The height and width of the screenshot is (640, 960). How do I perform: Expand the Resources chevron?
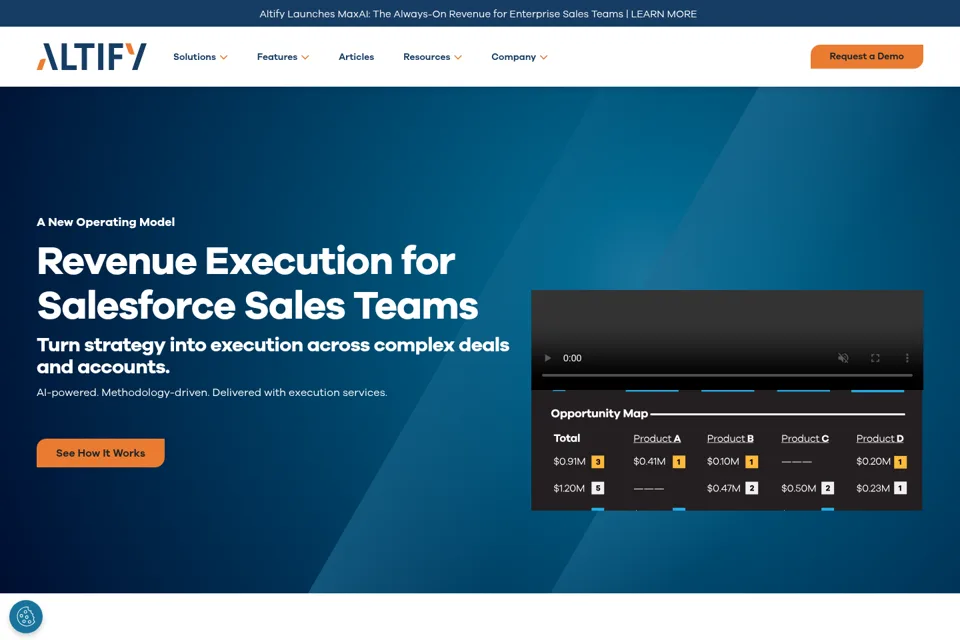tap(458, 57)
